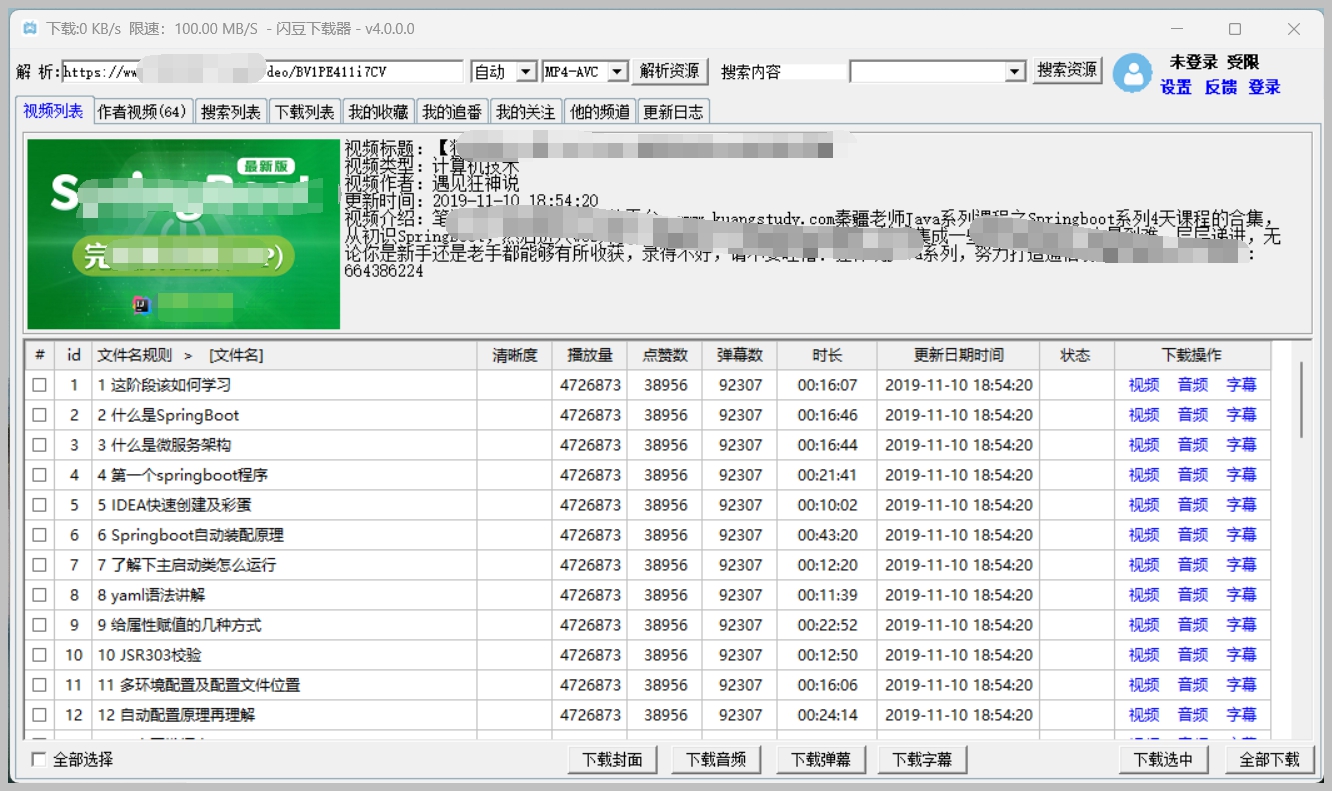
Task: Expand the MP4-AVC format dropdown
Action: point(617,72)
